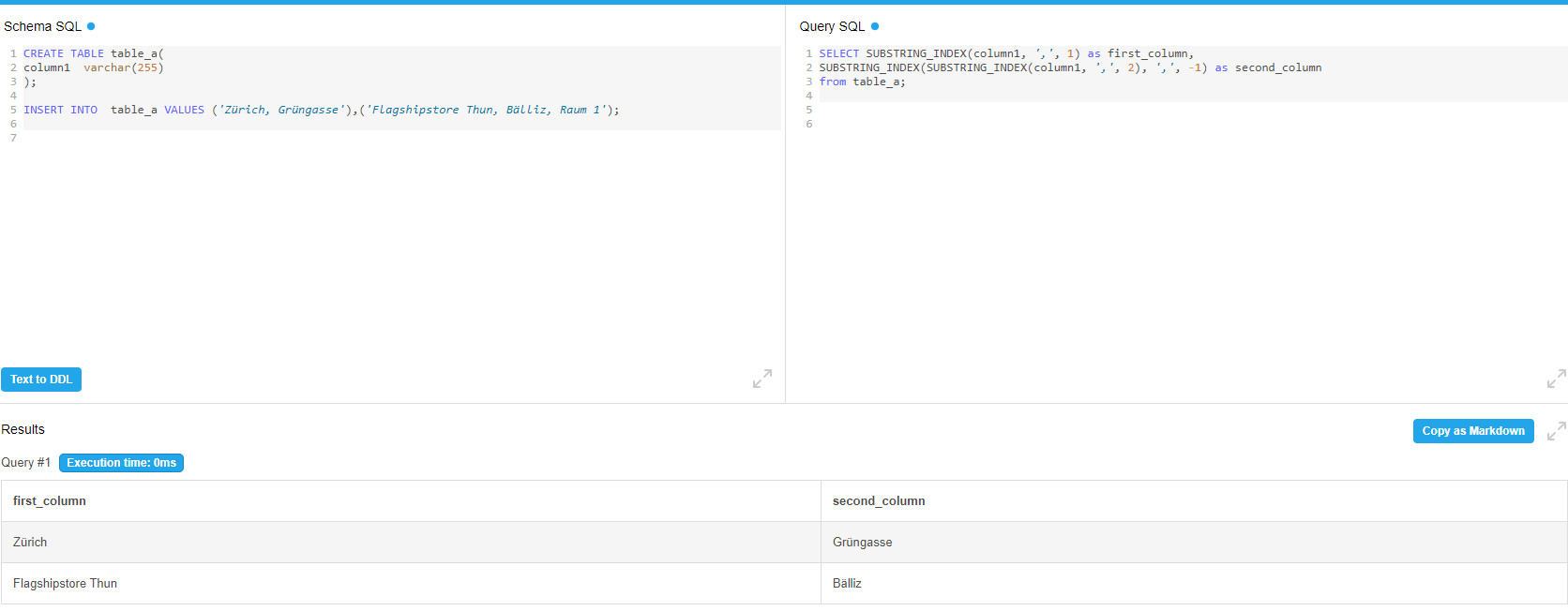Click the blue dot beside Schema SQL
The width and height of the screenshot is (1568, 611).
91,26
